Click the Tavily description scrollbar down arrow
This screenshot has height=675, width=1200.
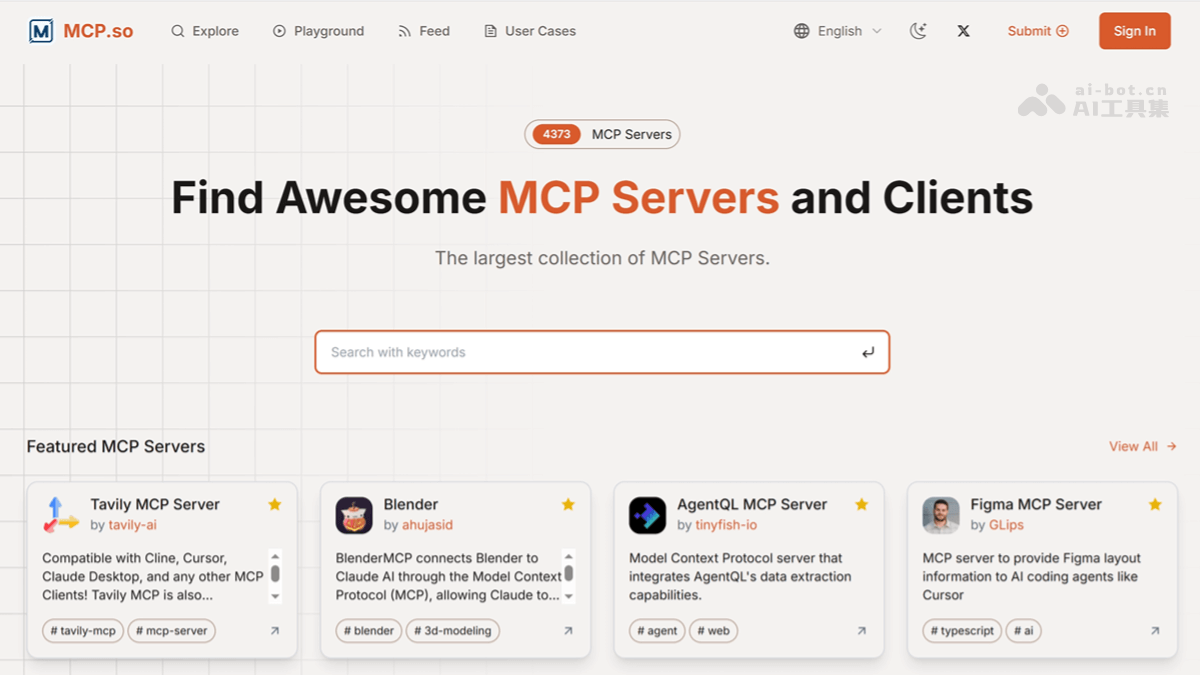pos(275,596)
